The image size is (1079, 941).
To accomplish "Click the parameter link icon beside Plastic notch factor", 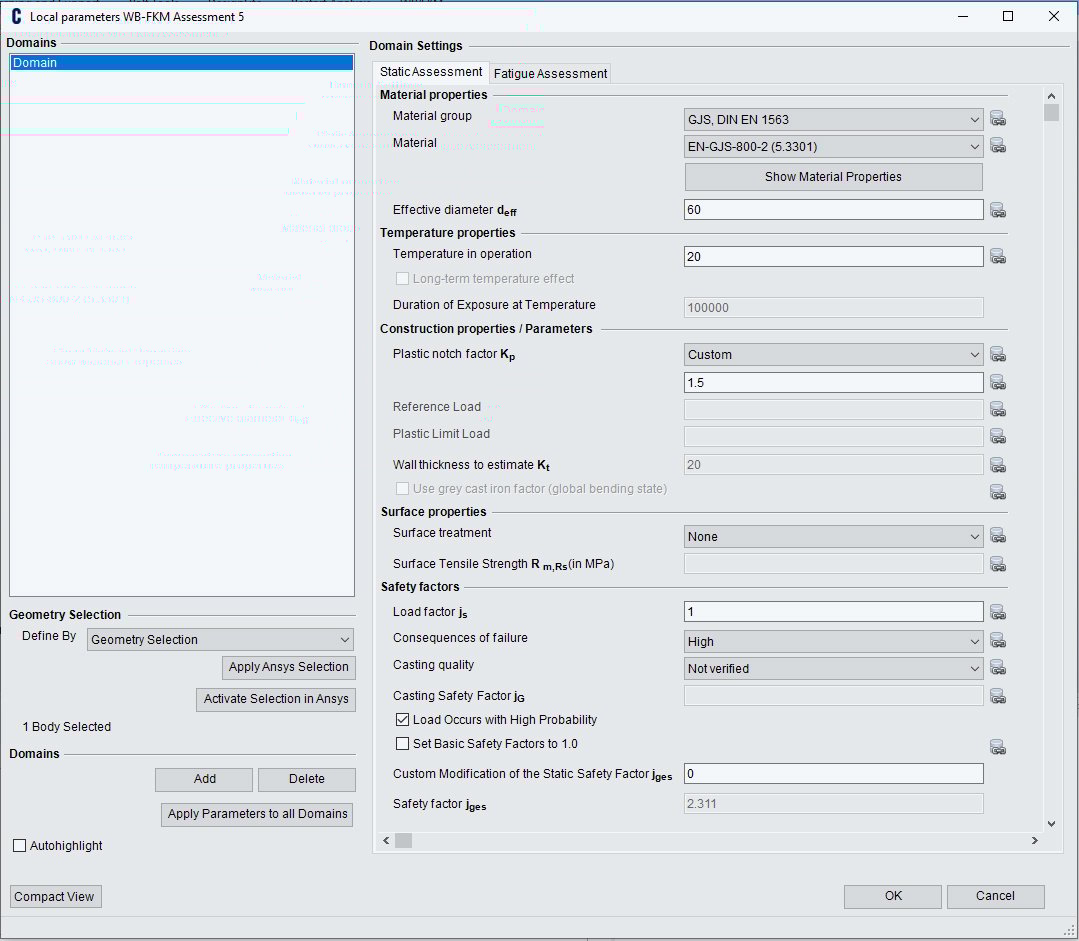I will 997,354.
